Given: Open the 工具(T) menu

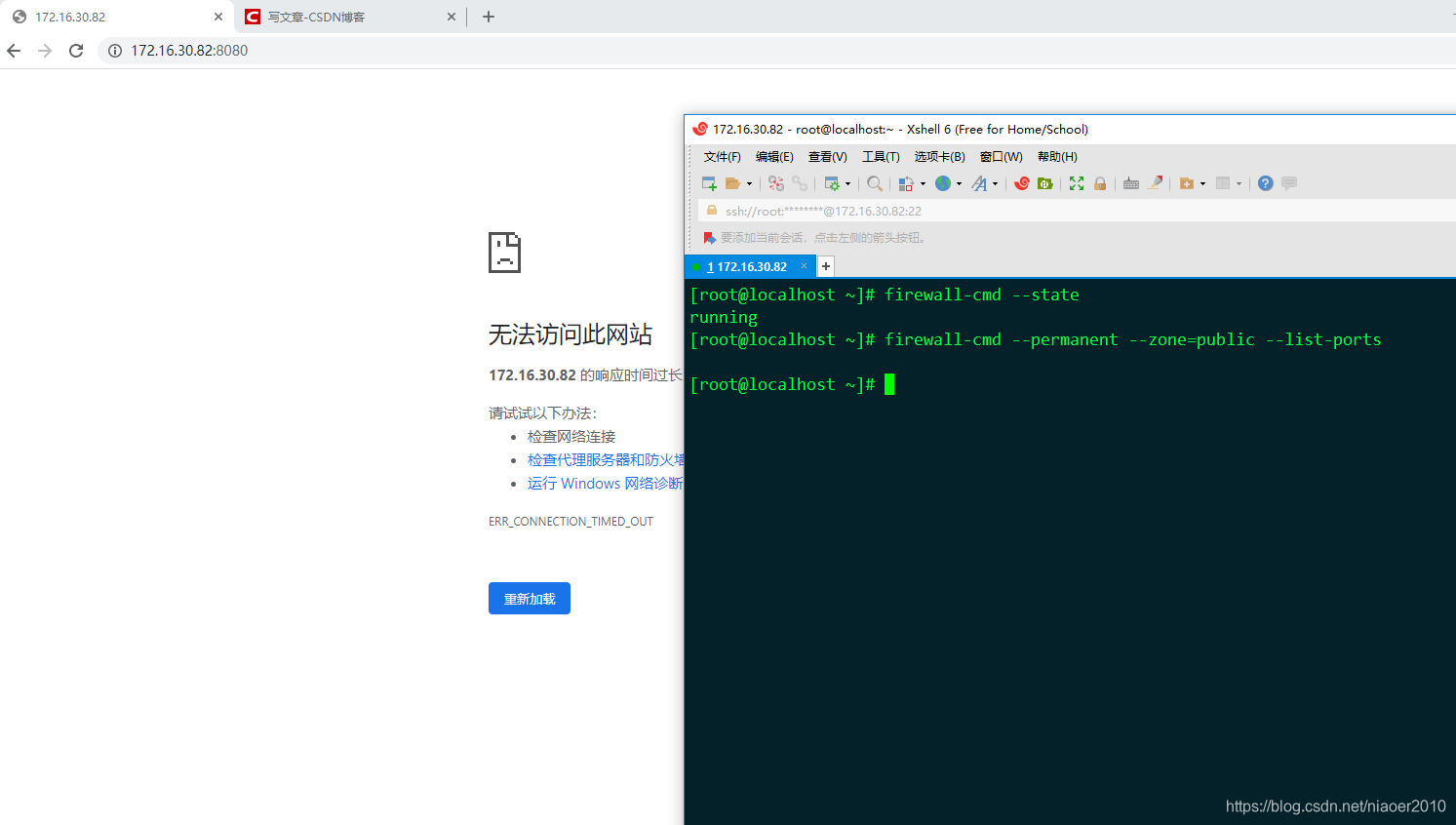Looking at the screenshot, I should [x=881, y=157].
